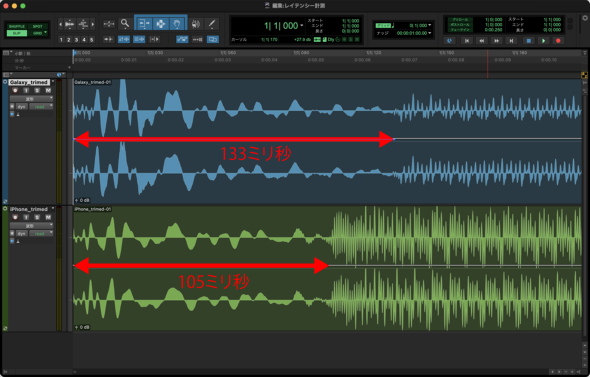Image resolution: width=590 pixels, height=377 pixels.
Task: Recall zoom preset 3
Action: pyautogui.click(x=76, y=40)
